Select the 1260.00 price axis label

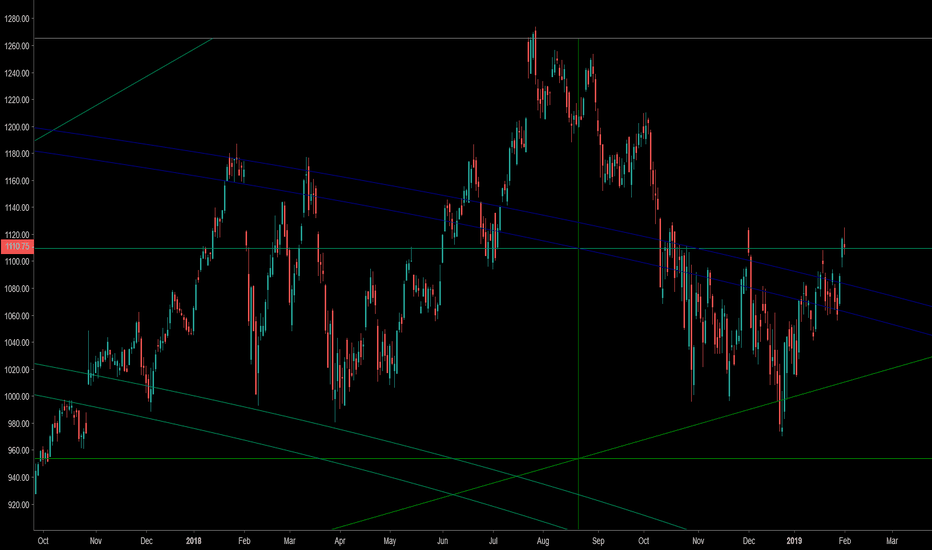(x=17, y=46)
